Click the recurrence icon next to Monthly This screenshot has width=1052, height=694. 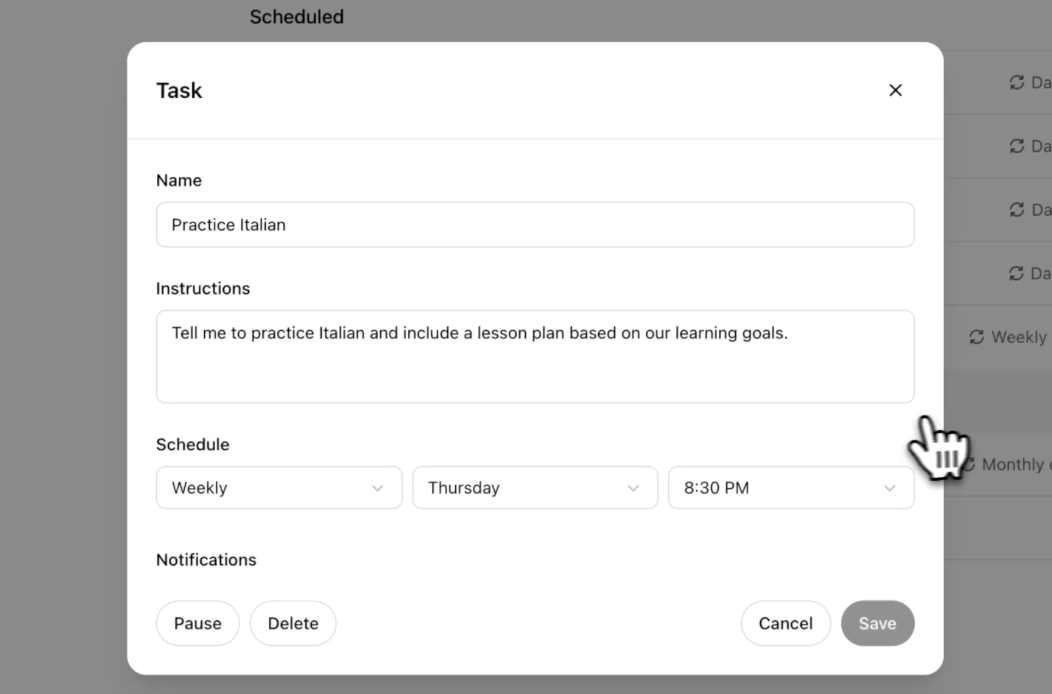970,464
